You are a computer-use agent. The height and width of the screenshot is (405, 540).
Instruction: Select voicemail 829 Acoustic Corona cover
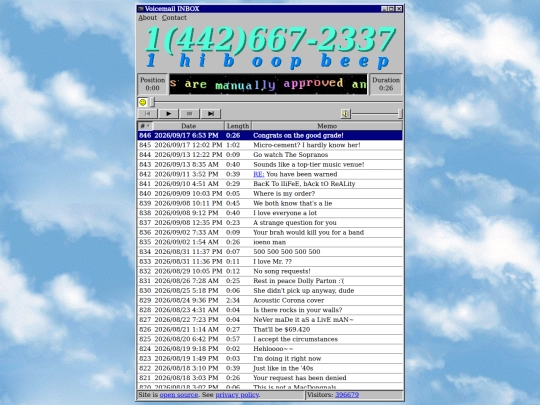click(x=270, y=300)
